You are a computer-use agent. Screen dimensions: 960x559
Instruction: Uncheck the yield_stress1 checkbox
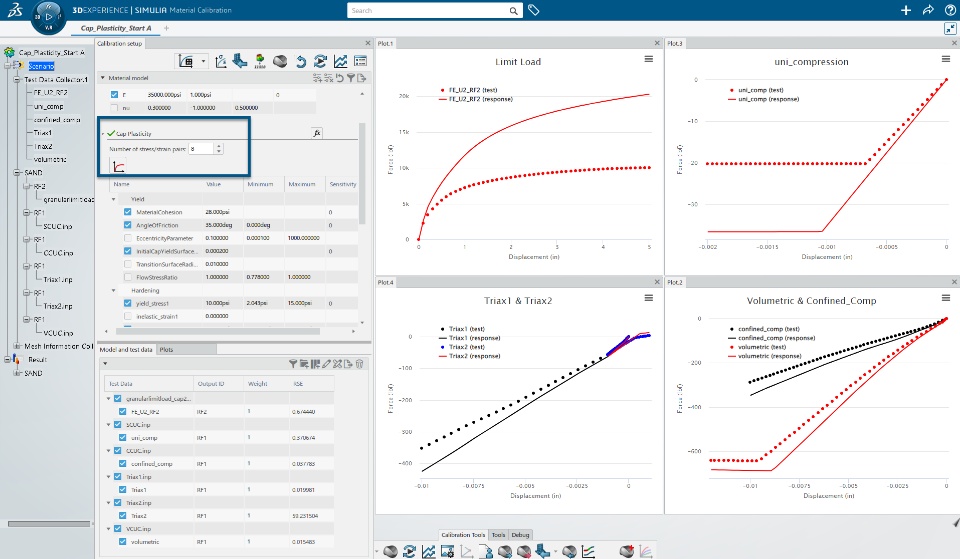tap(127, 303)
